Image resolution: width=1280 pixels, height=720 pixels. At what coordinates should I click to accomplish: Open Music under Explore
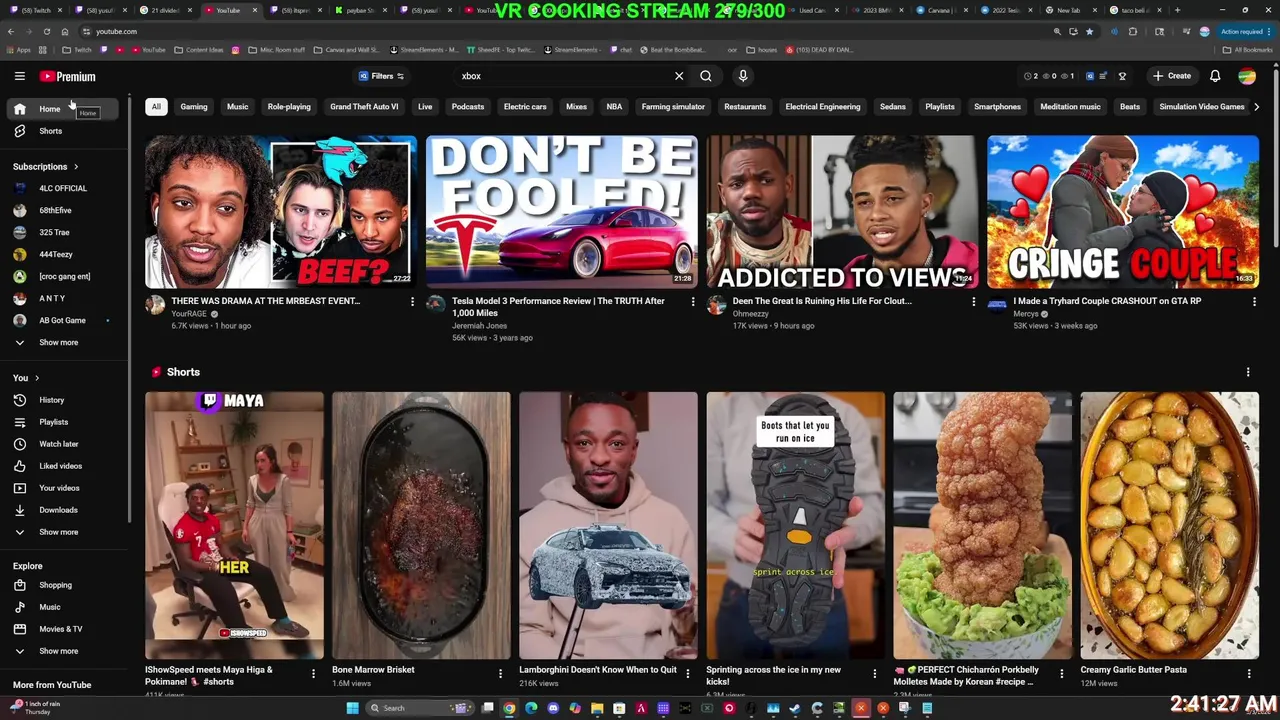62,607
